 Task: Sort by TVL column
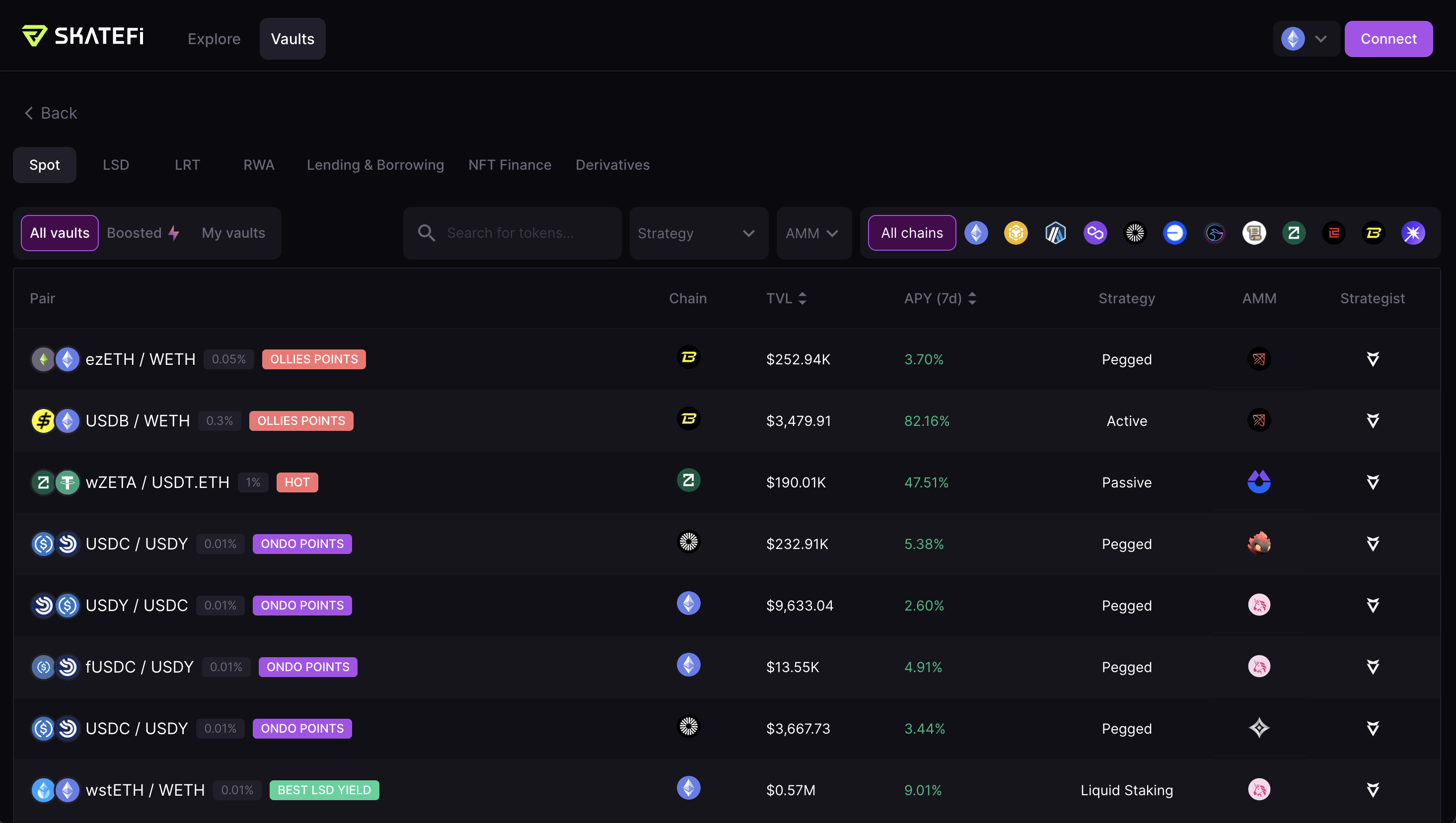[x=786, y=298]
